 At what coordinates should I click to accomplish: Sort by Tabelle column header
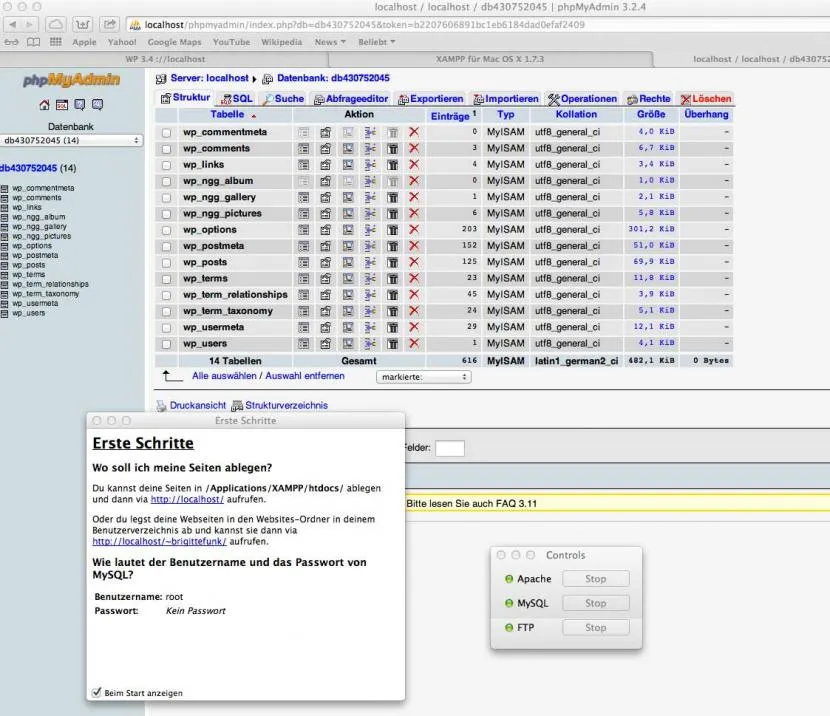click(x=227, y=114)
